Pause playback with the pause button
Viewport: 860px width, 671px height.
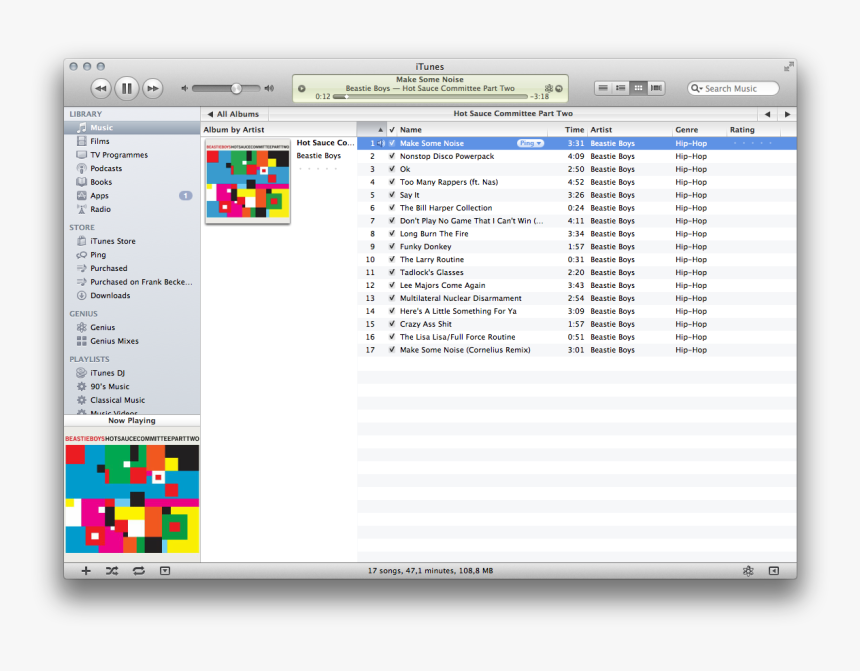[127, 88]
